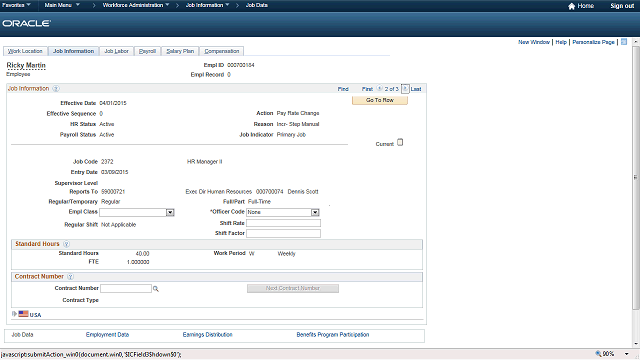Click the page icon beside Personalize Page
640x360 pixels.
624,42
